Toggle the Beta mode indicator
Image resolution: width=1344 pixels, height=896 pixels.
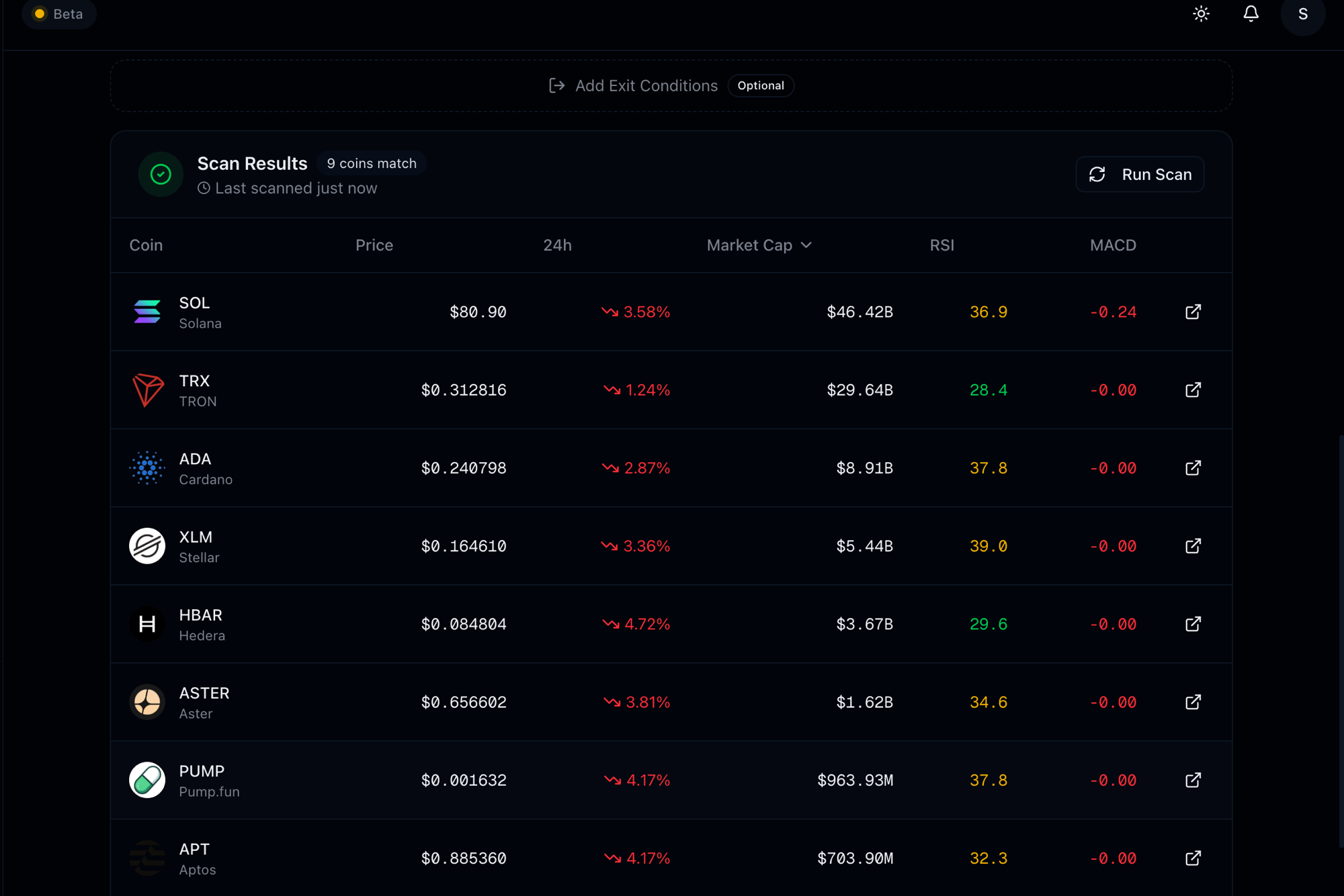point(58,13)
